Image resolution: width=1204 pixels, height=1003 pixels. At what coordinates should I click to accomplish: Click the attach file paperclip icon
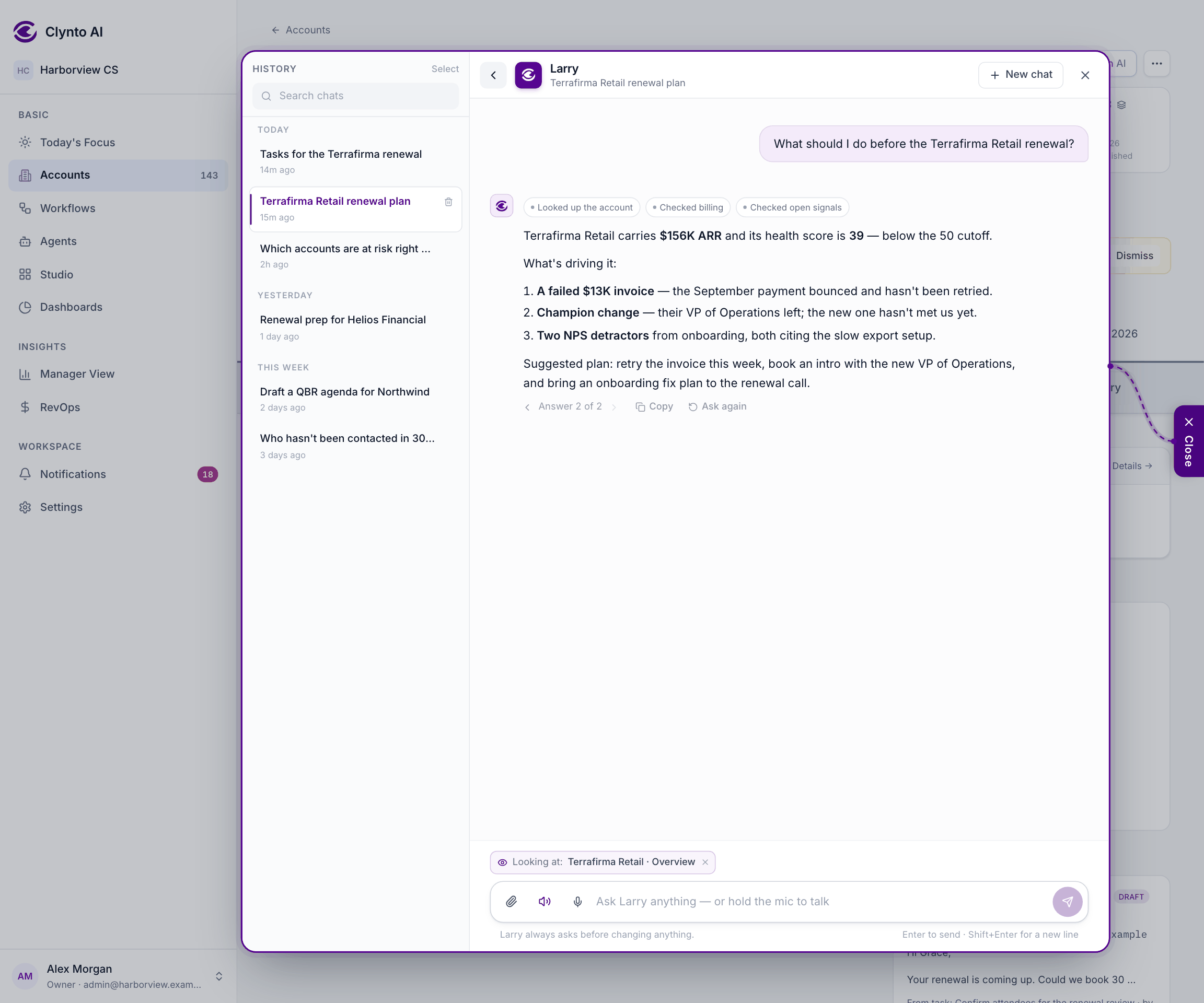(x=511, y=902)
